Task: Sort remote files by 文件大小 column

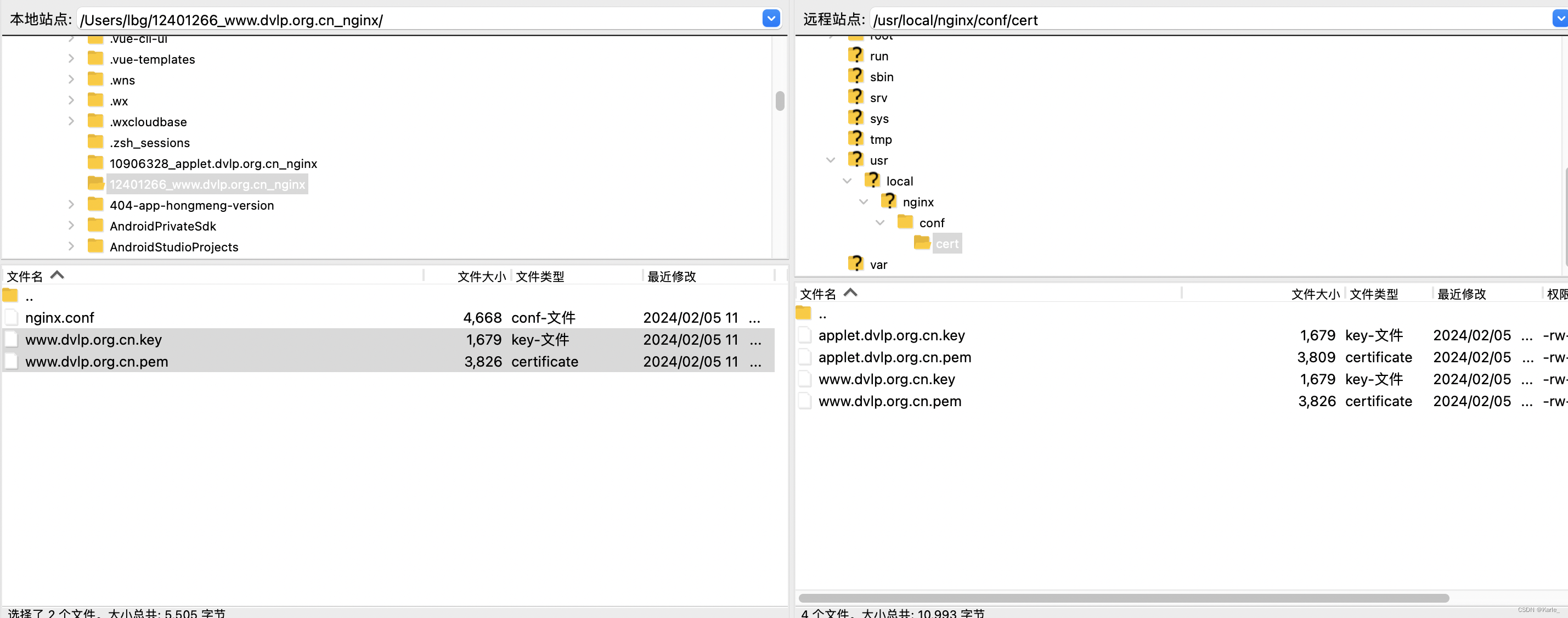Action: pyautogui.click(x=1263, y=294)
